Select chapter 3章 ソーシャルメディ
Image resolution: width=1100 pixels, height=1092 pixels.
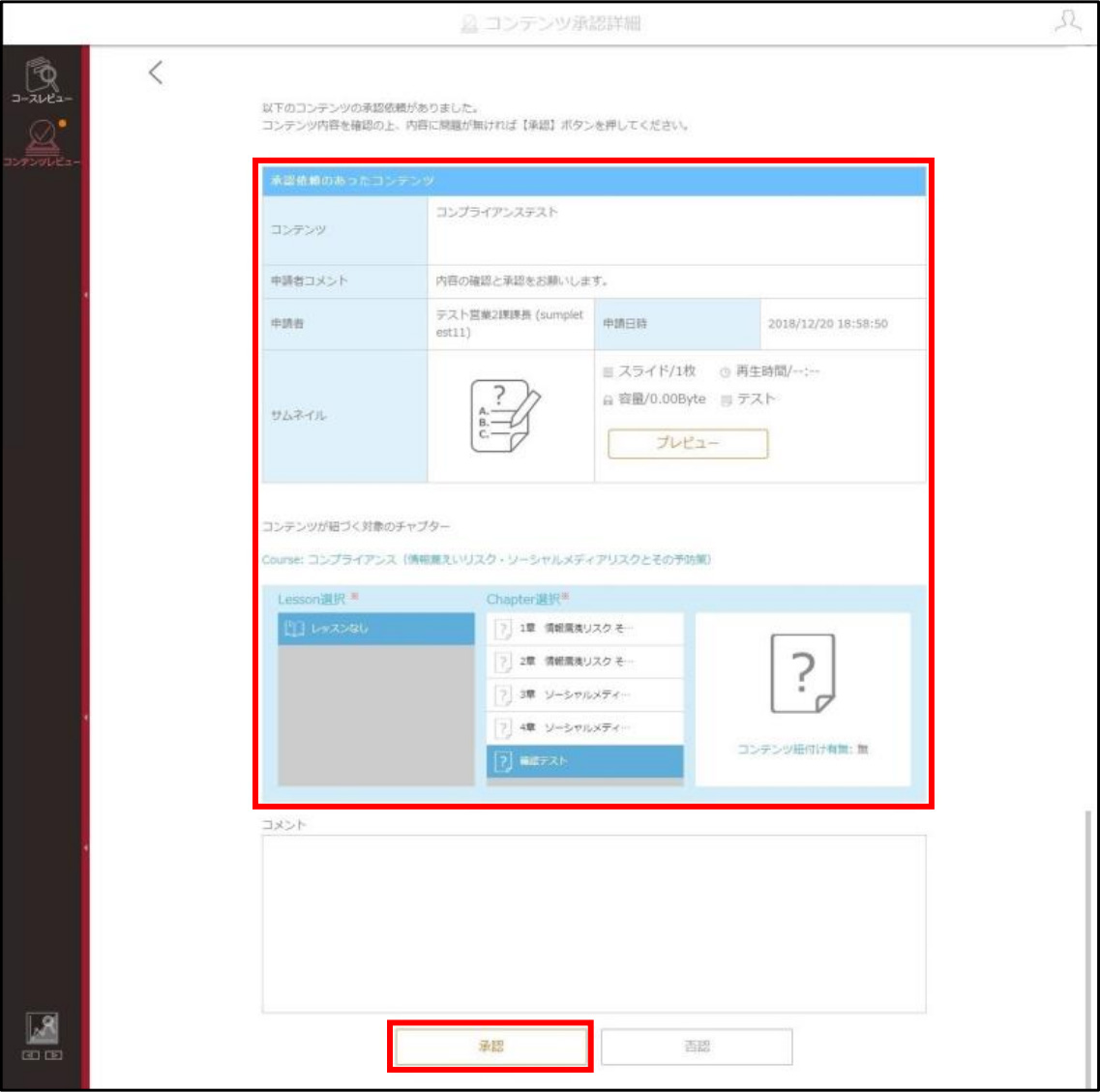[584, 694]
